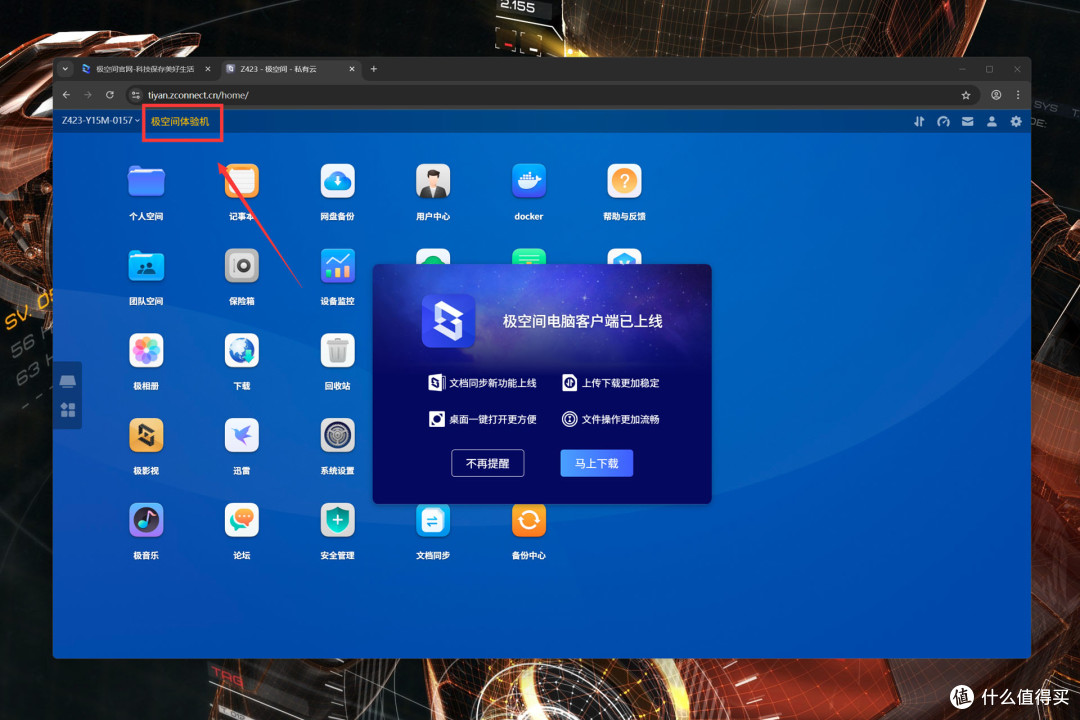The width and height of the screenshot is (1080, 720).
Task: Go back in the browser
Action: coord(66,95)
